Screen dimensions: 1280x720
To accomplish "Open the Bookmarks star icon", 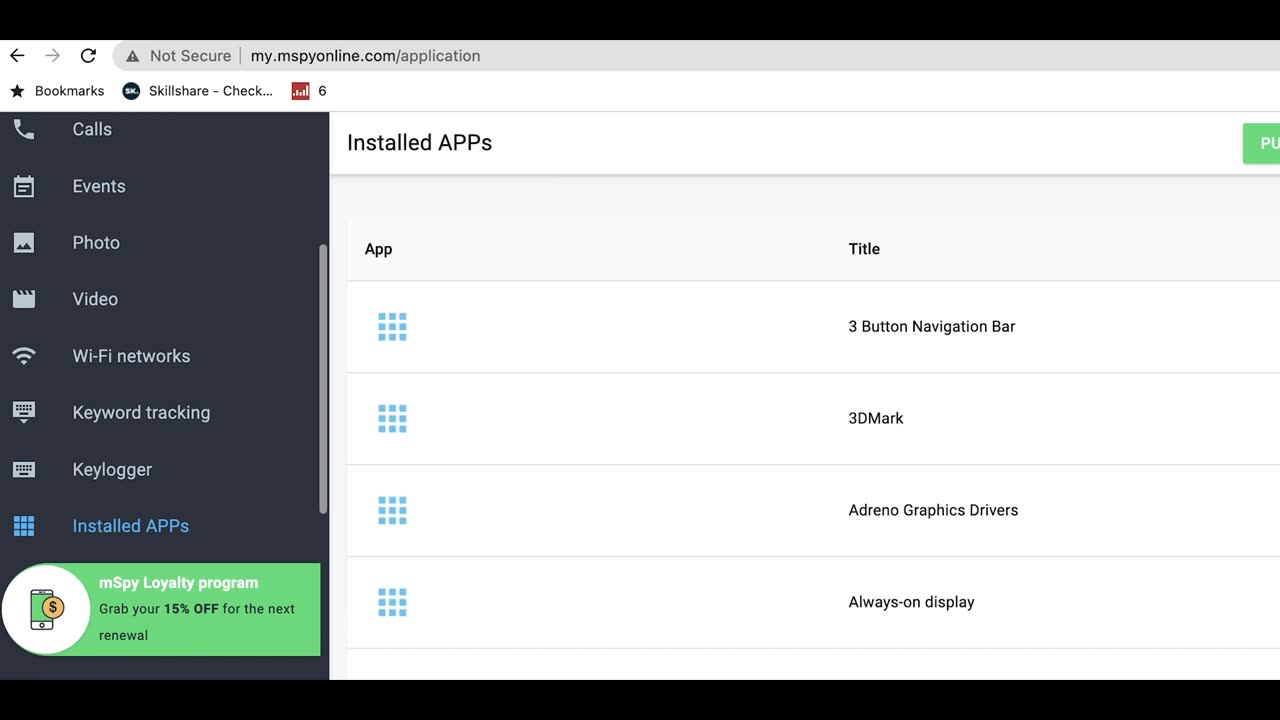I will [17, 91].
